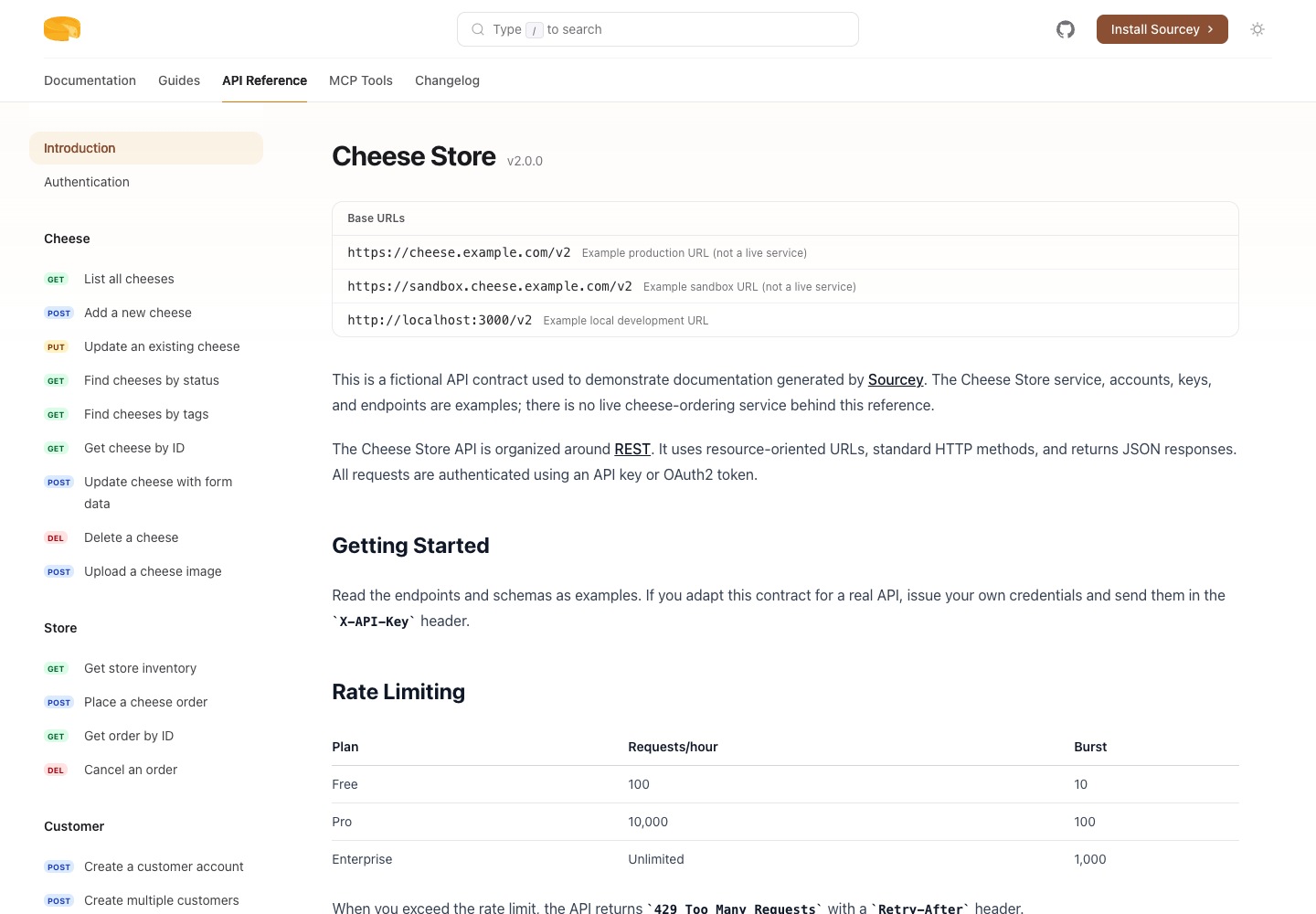This screenshot has height=914, width=1316.
Task: Go to the Changelog tab
Action: coord(447,80)
